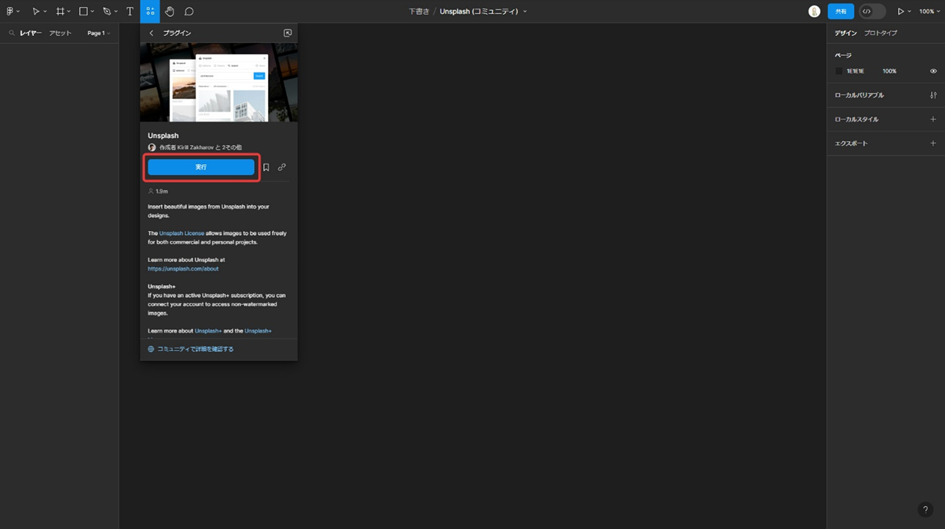The image size is (945, 529).
Task: Switch to the プロトタイプ tab
Action: 881,33
